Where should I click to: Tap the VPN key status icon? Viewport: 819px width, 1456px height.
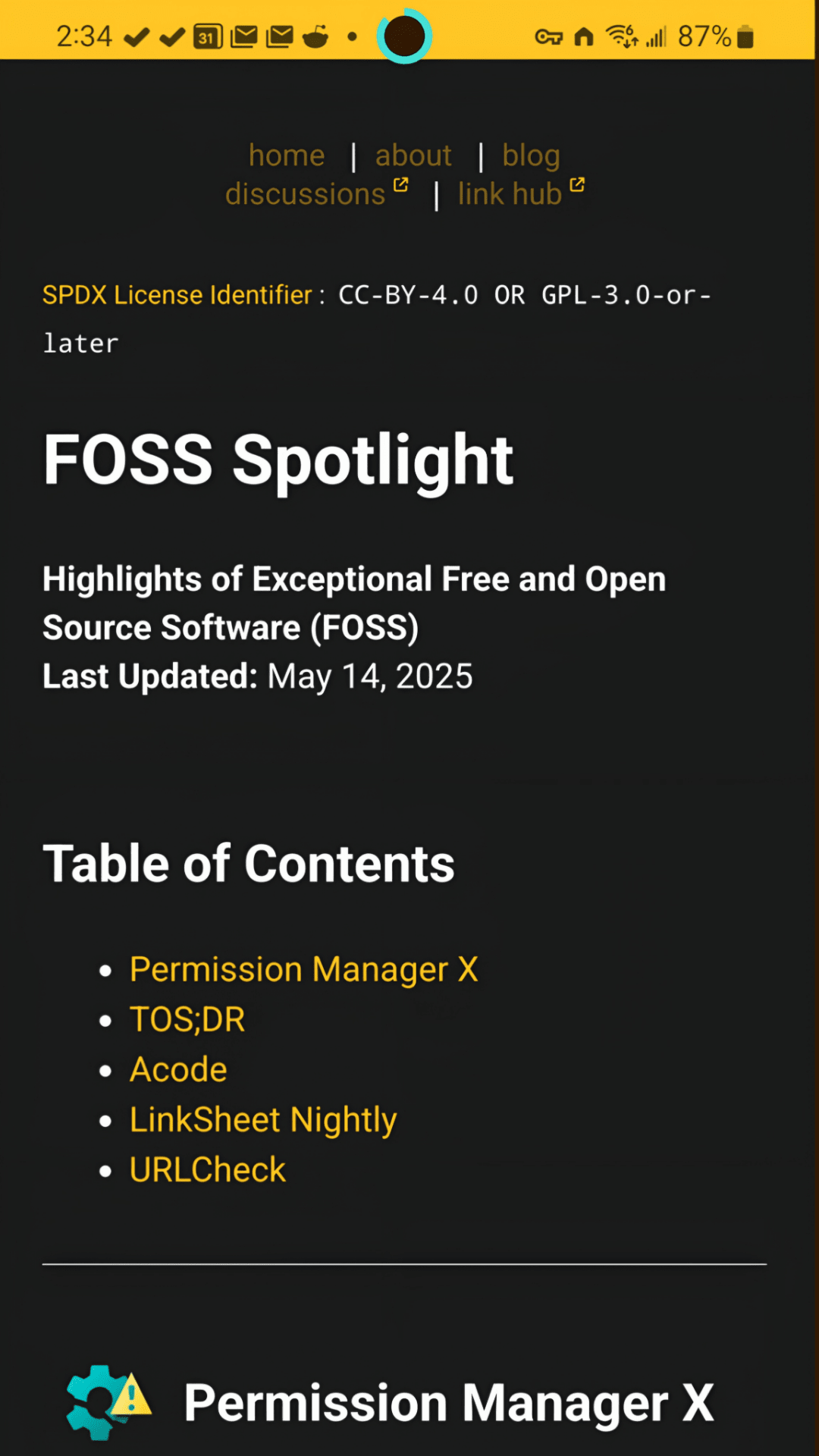click(x=548, y=36)
